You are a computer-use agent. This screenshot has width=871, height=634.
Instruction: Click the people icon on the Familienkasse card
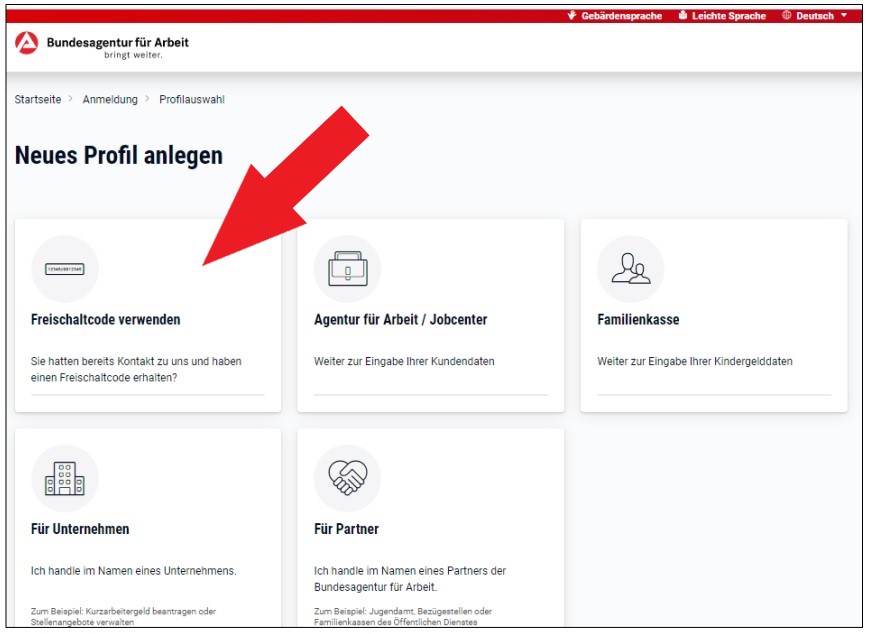[x=630, y=266]
